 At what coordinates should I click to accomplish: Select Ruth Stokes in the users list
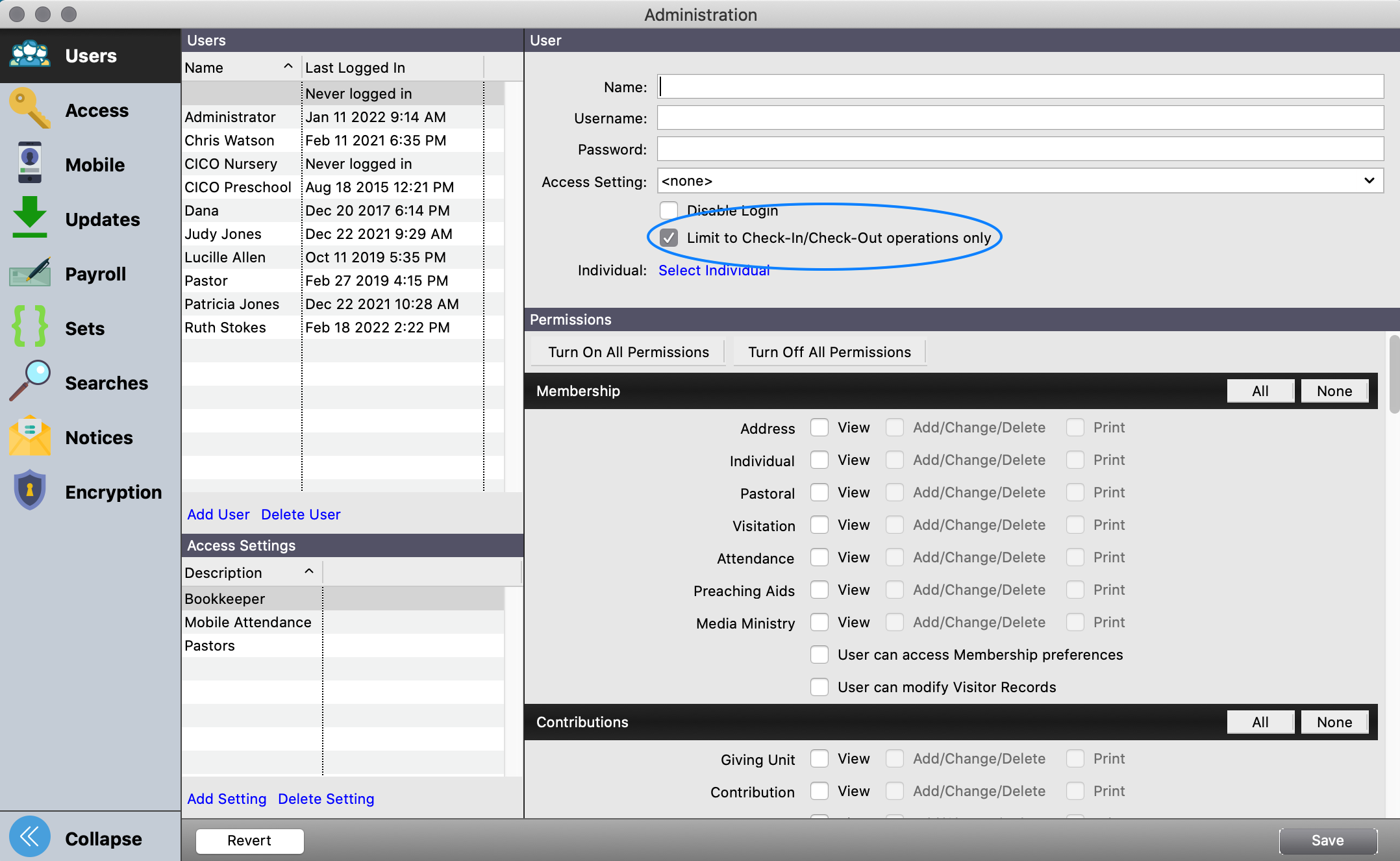(x=225, y=327)
